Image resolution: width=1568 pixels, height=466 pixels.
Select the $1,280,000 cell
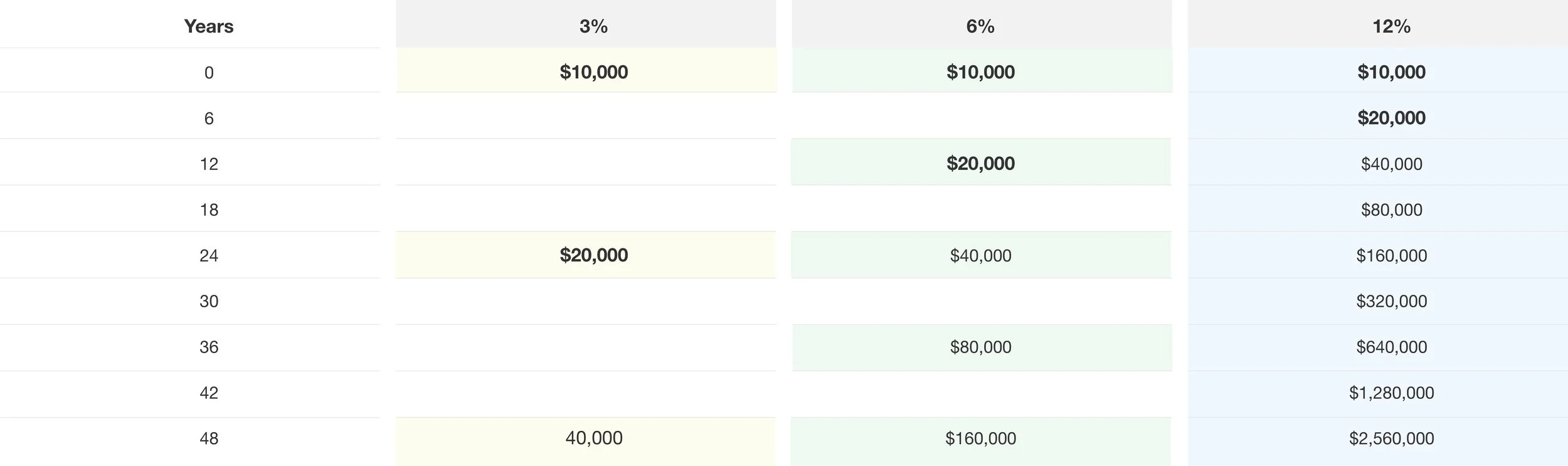tap(1392, 393)
